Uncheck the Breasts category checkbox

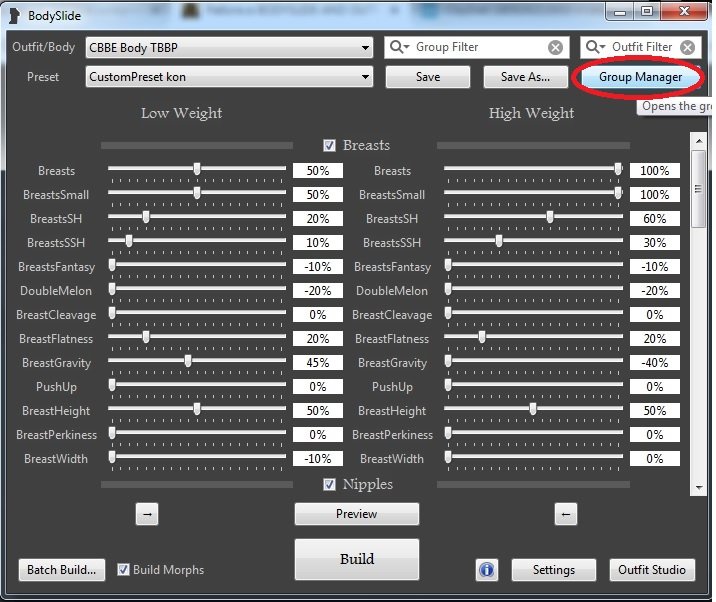[x=330, y=145]
